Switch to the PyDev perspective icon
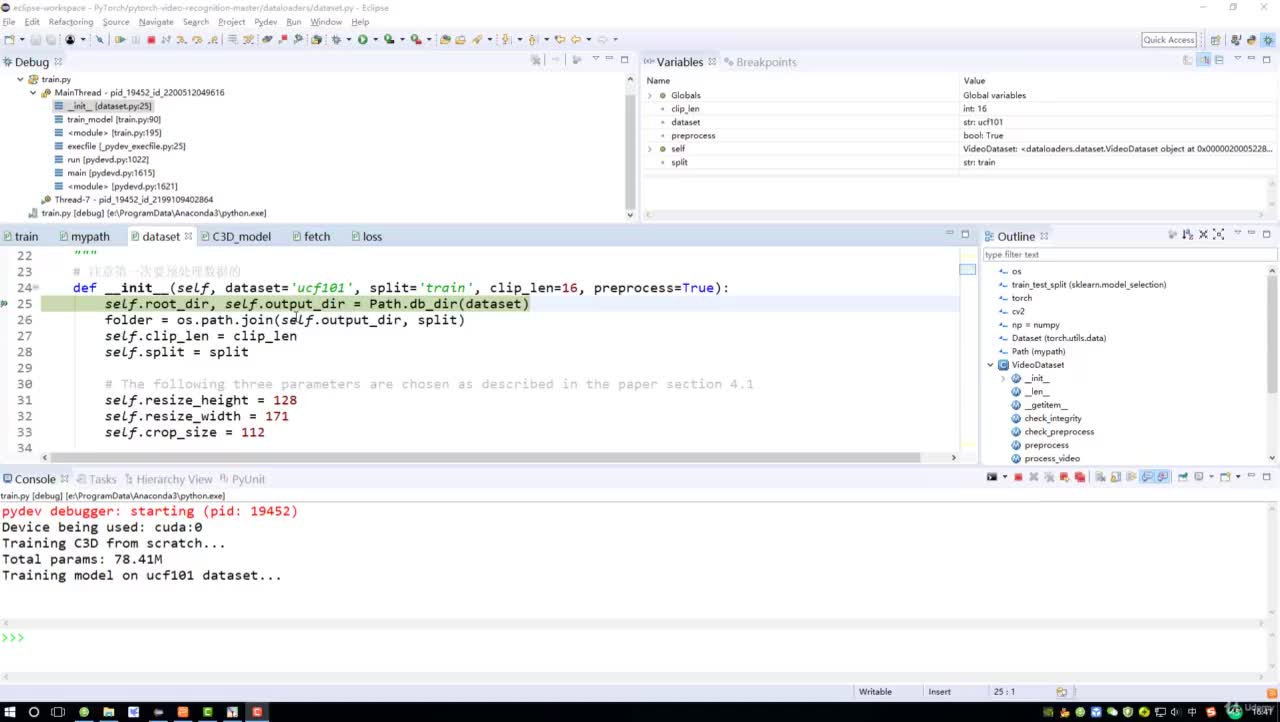The height and width of the screenshot is (722, 1280). click(1251, 40)
